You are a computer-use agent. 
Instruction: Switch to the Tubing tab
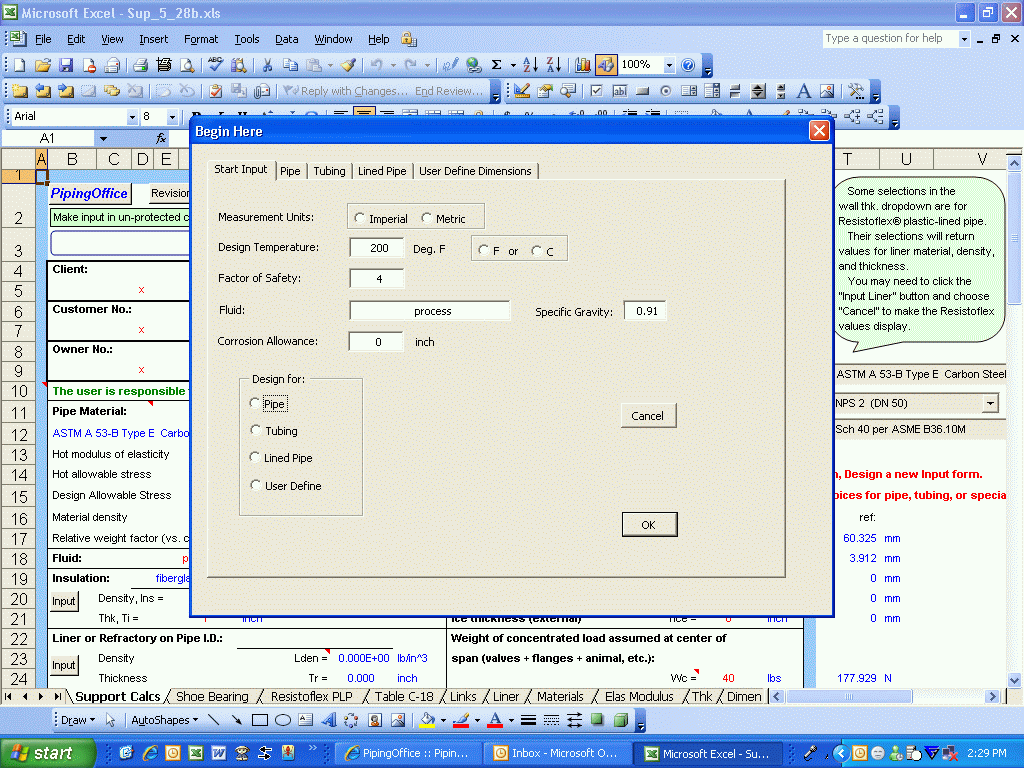(329, 171)
